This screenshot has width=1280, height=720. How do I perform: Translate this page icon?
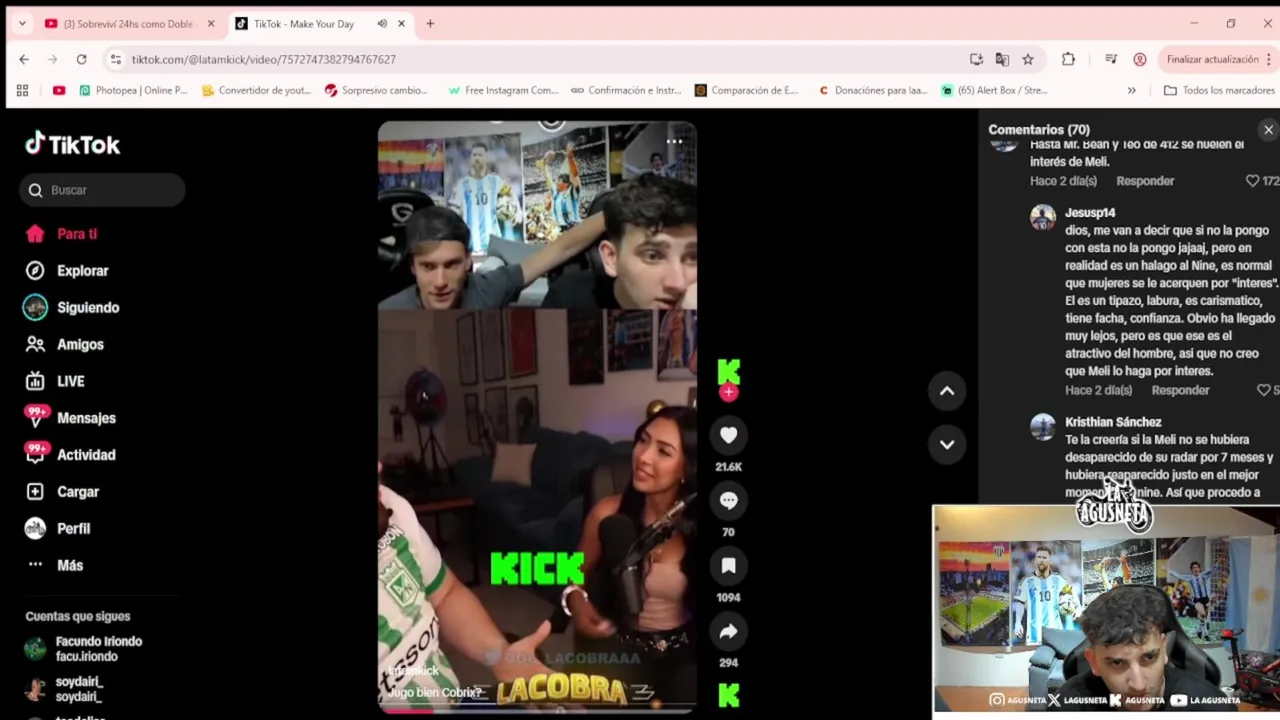point(1002,60)
